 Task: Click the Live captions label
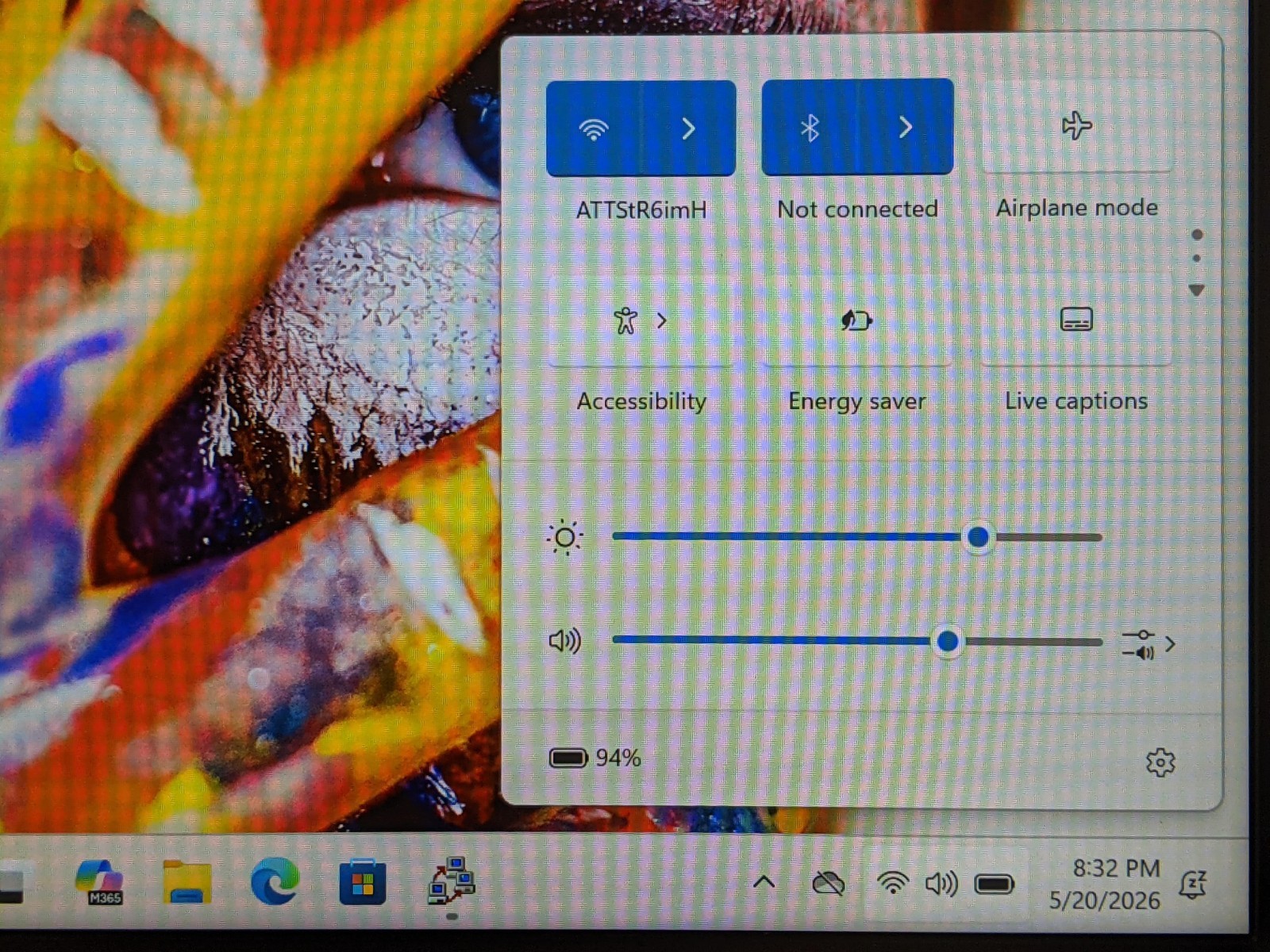point(1076,401)
